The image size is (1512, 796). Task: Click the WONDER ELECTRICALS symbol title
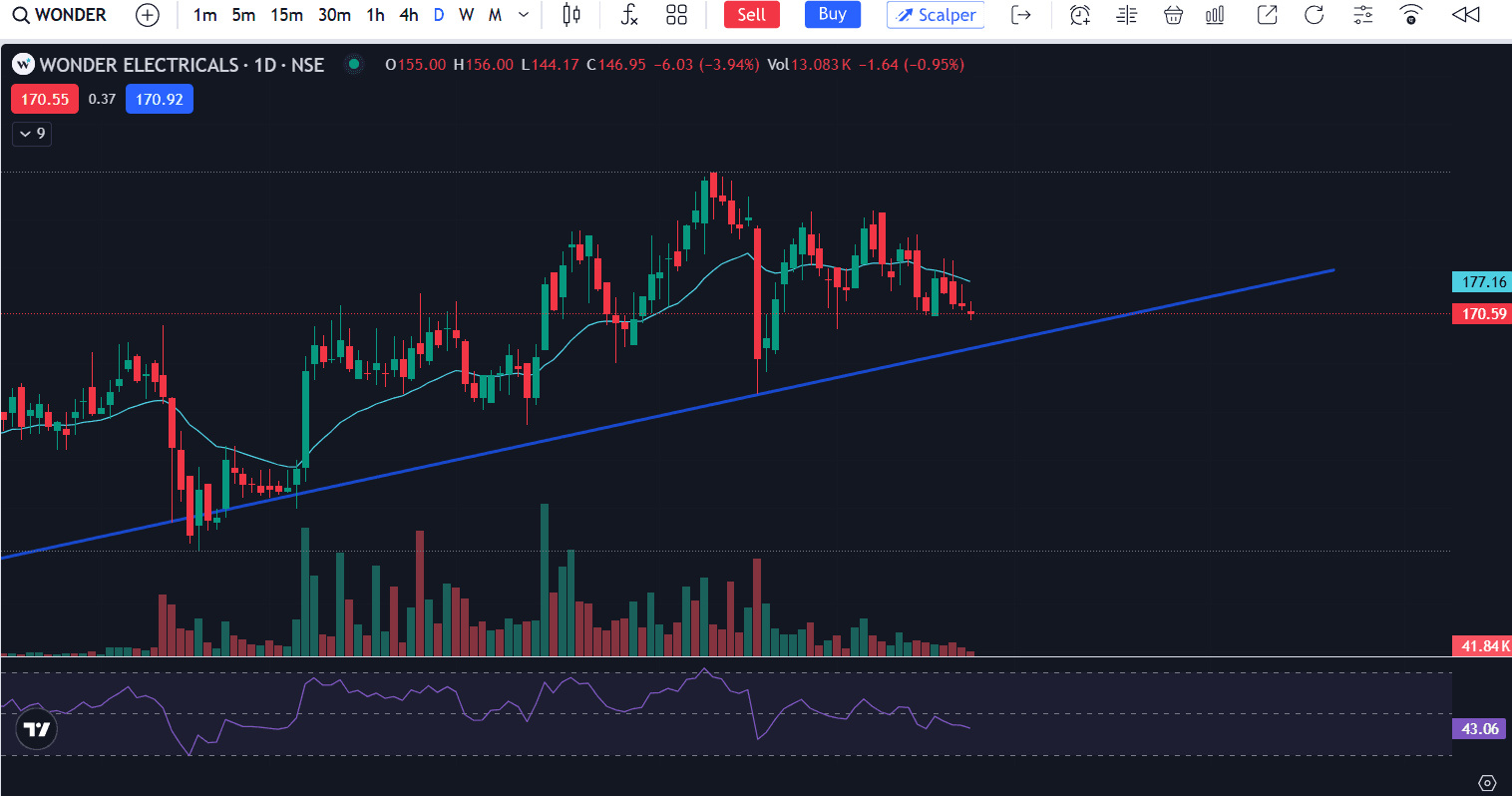[139, 65]
